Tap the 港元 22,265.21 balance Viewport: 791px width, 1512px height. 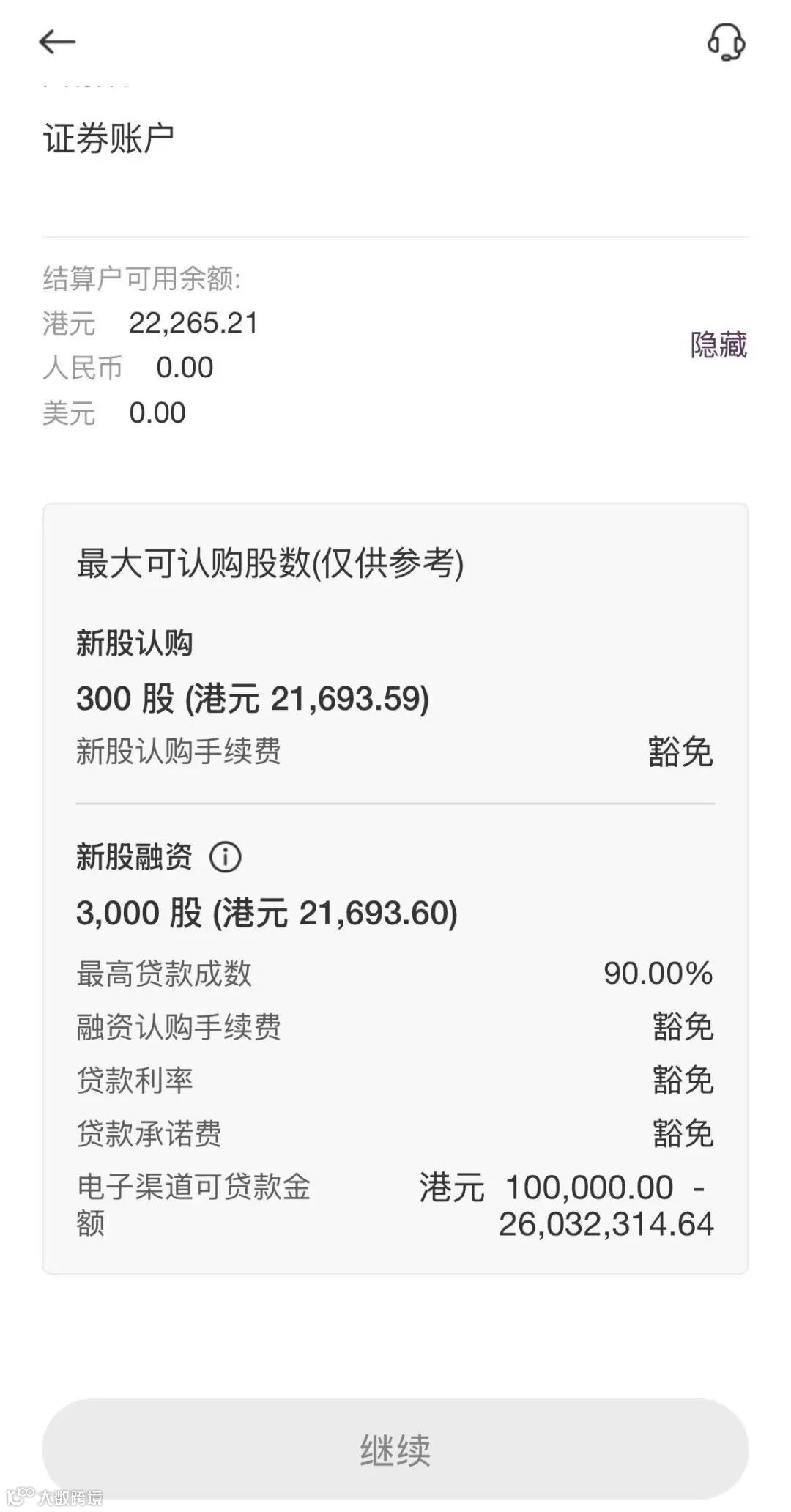(x=151, y=323)
